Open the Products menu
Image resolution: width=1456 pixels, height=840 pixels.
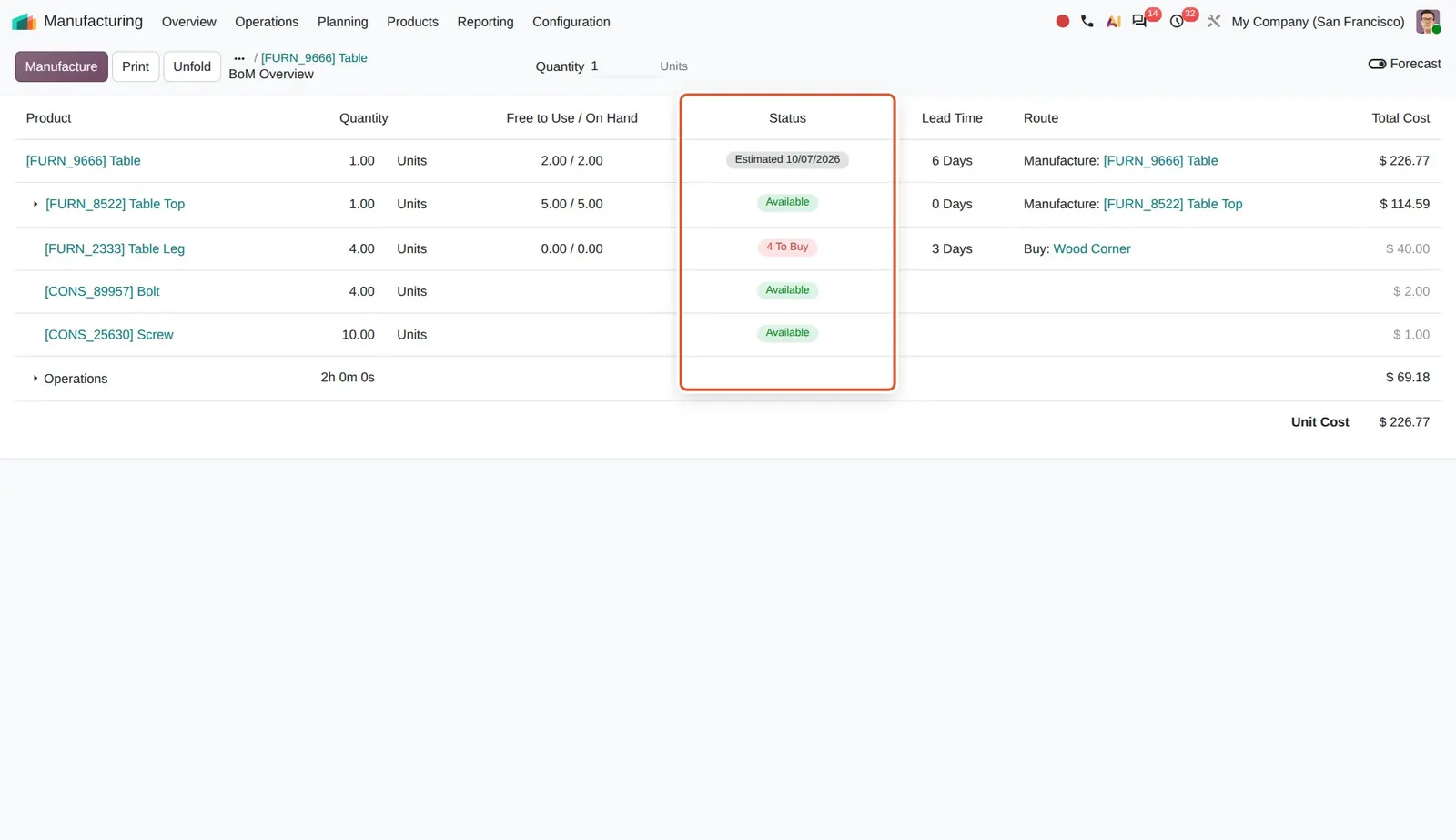pyautogui.click(x=412, y=22)
